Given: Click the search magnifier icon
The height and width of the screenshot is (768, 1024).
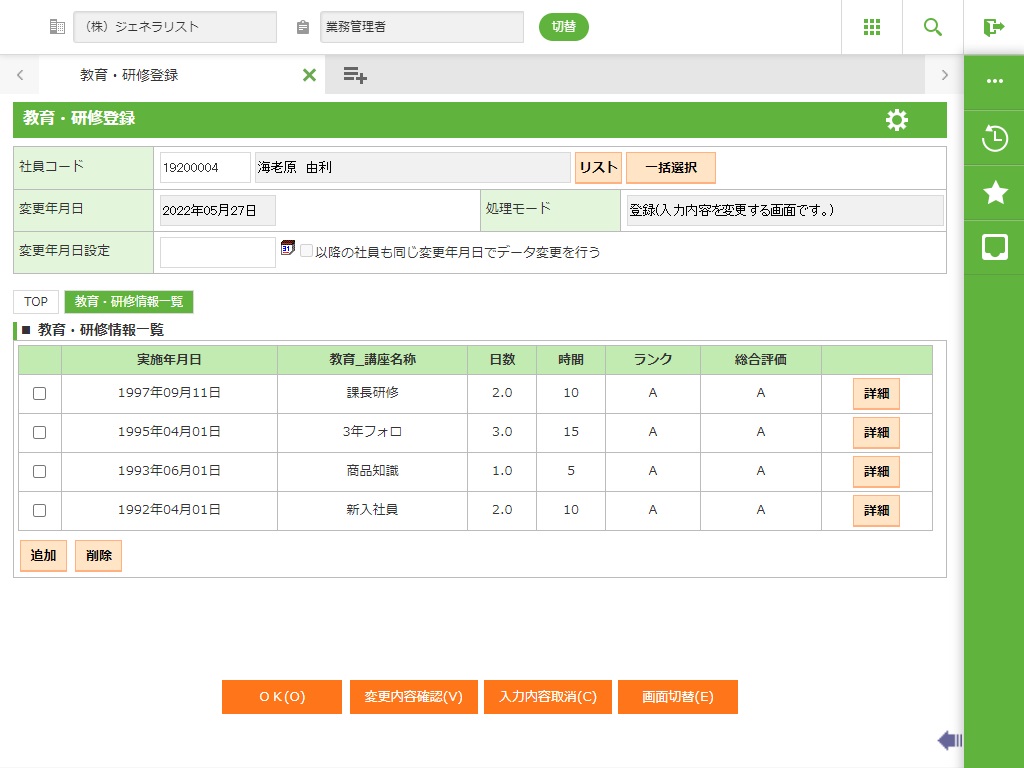Looking at the screenshot, I should (932, 27).
